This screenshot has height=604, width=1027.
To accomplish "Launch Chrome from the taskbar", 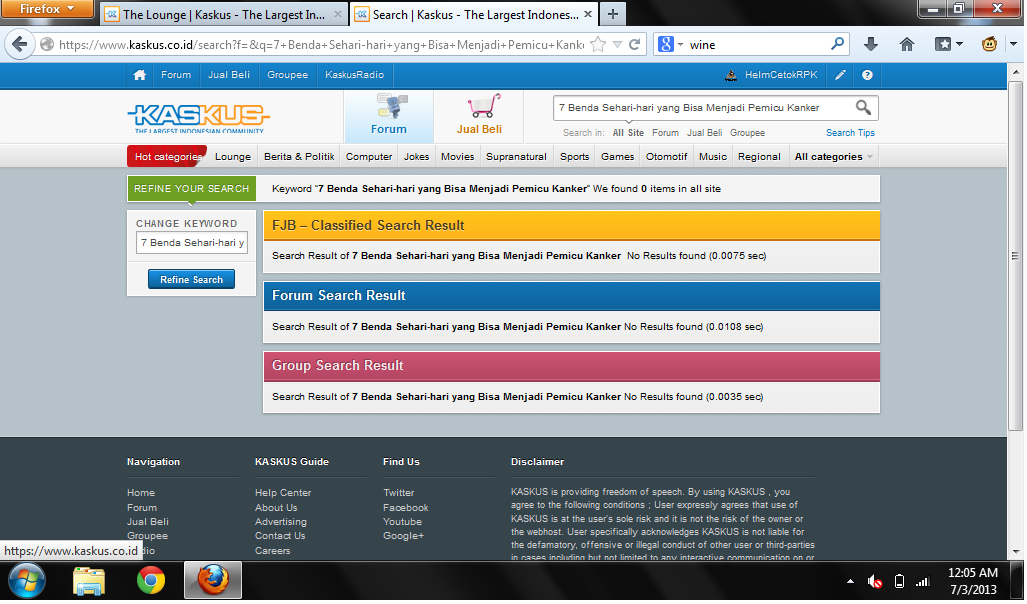I will tap(151, 580).
